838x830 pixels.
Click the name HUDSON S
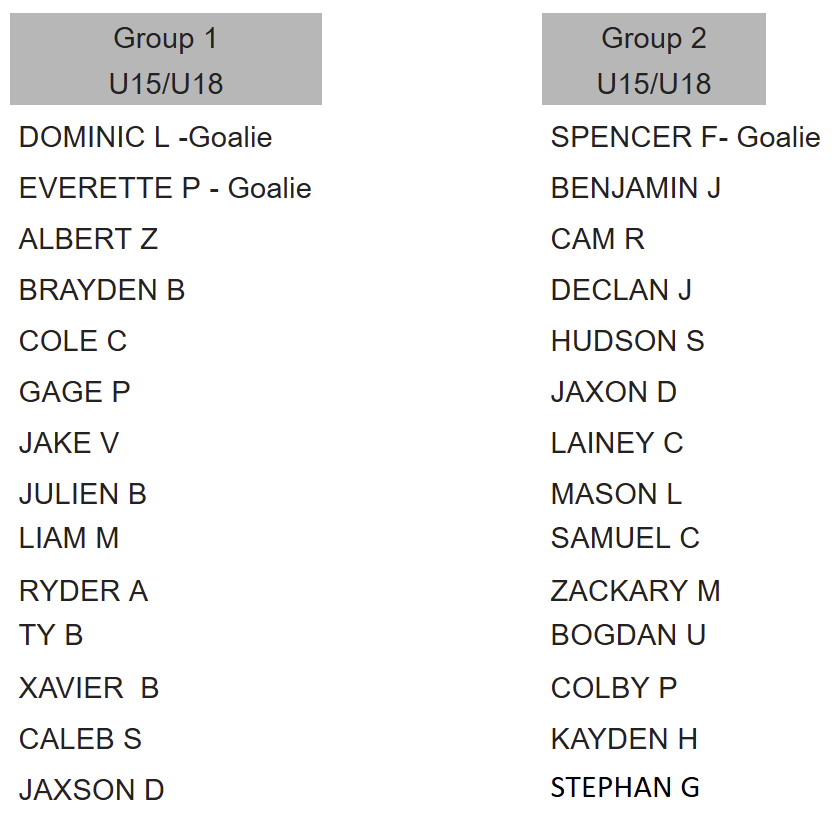coord(627,341)
